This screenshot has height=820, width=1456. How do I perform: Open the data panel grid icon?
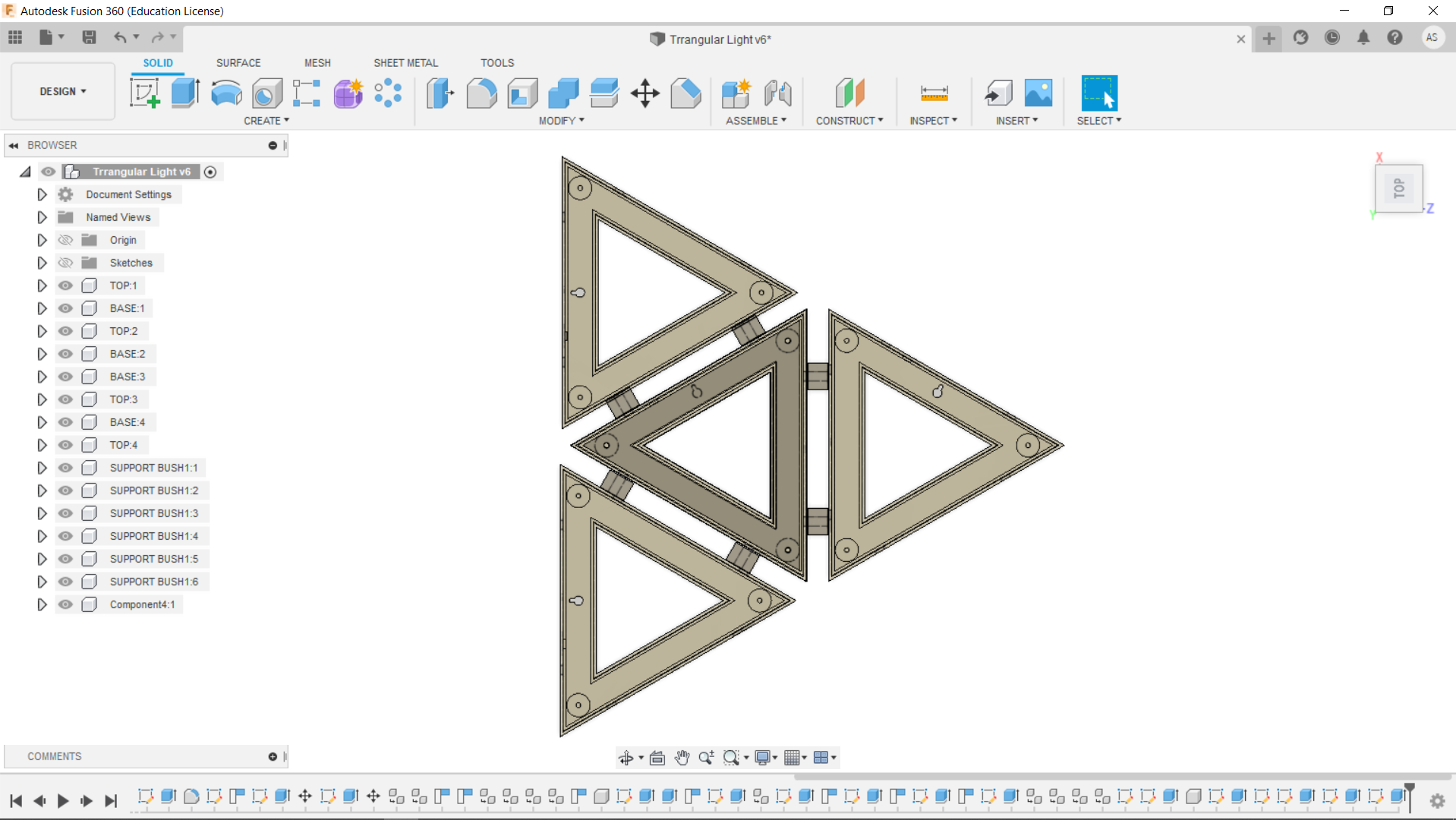pyautogui.click(x=15, y=37)
